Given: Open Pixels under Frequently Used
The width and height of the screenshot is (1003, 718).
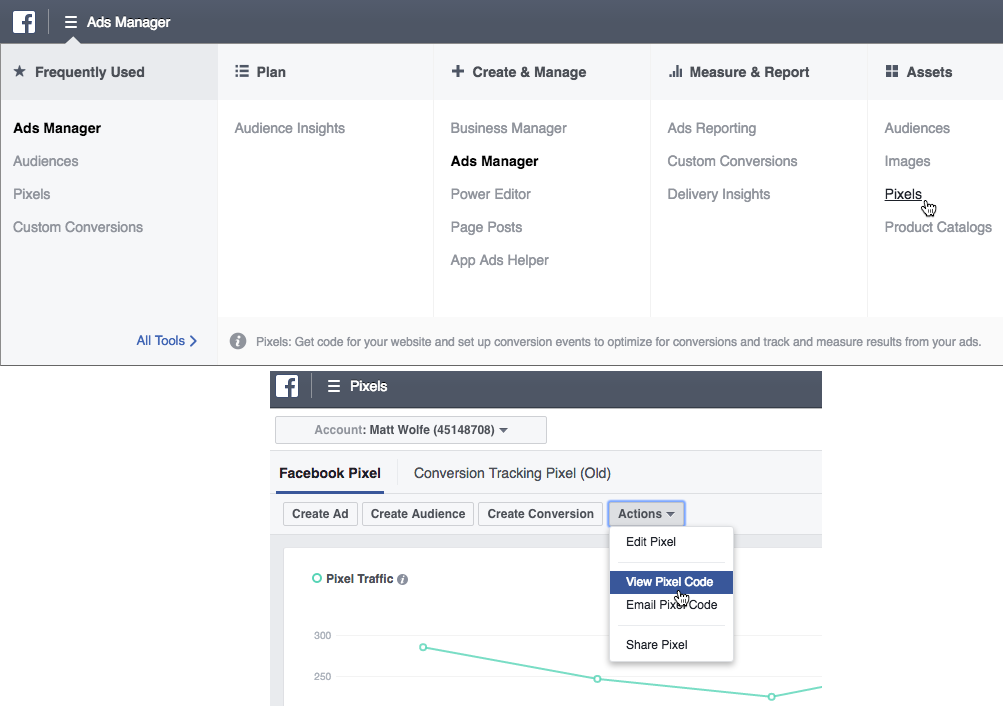Looking at the screenshot, I should (31, 194).
